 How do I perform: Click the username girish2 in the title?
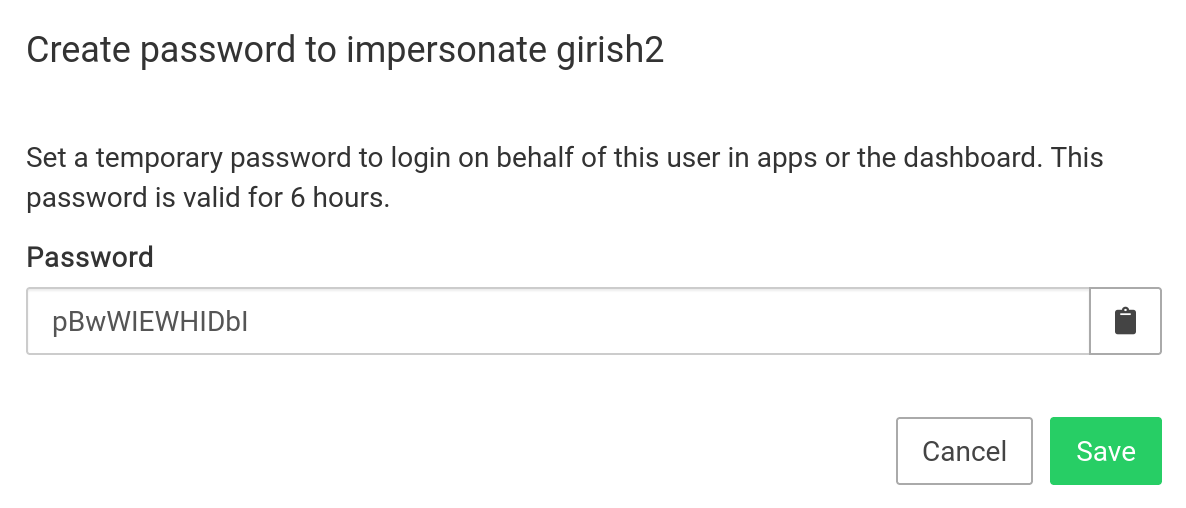(x=609, y=50)
